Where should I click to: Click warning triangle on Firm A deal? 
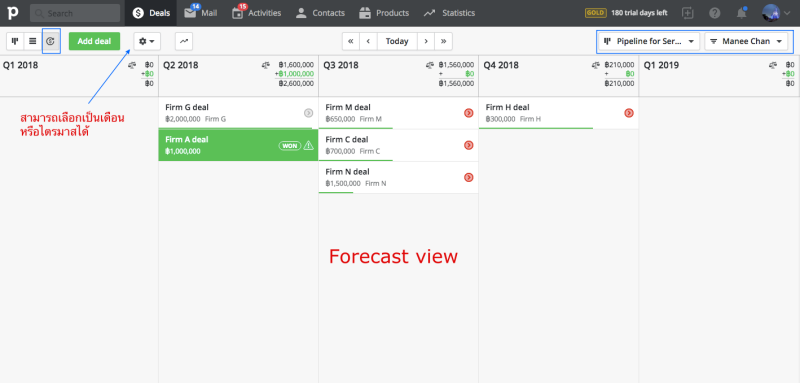tap(309, 146)
